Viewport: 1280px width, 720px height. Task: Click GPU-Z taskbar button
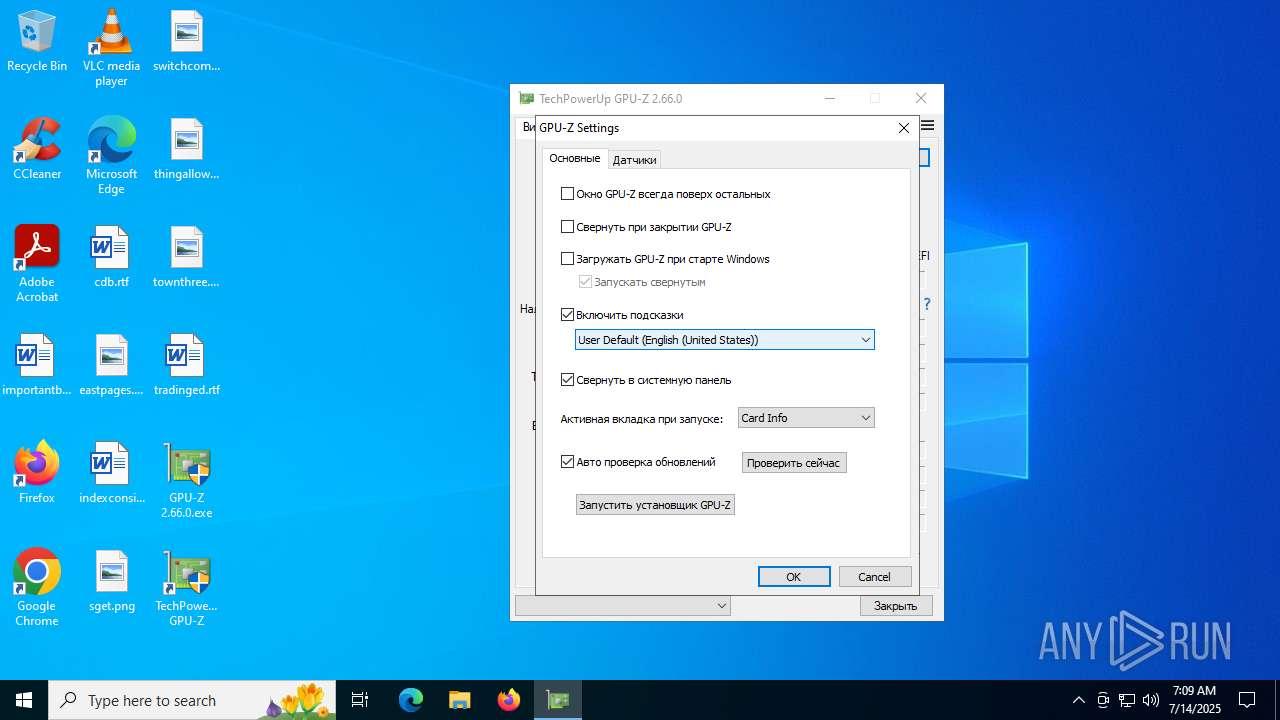[557, 700]
